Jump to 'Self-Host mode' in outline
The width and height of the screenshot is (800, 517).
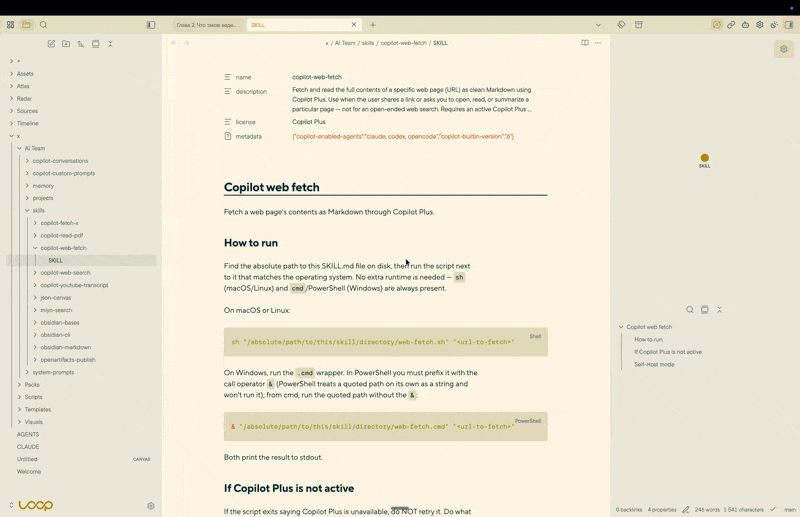point(654,364)
